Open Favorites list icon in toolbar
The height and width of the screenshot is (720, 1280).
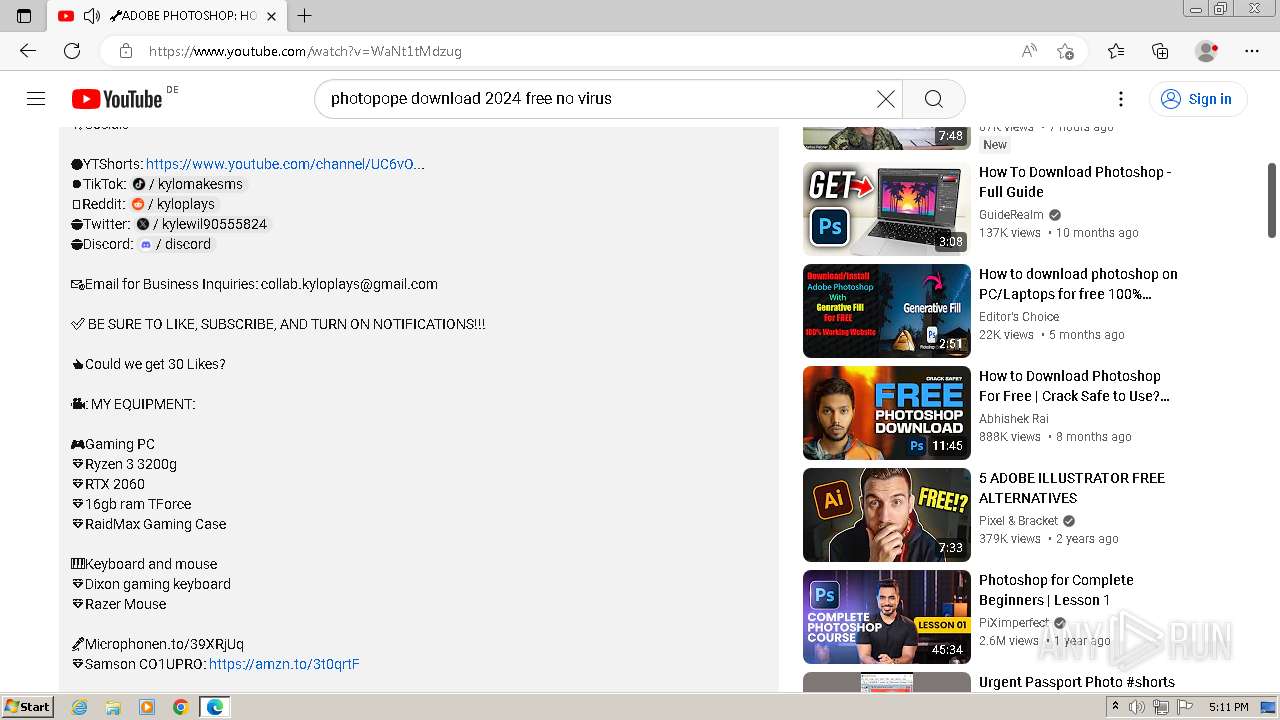(1116, 51)
